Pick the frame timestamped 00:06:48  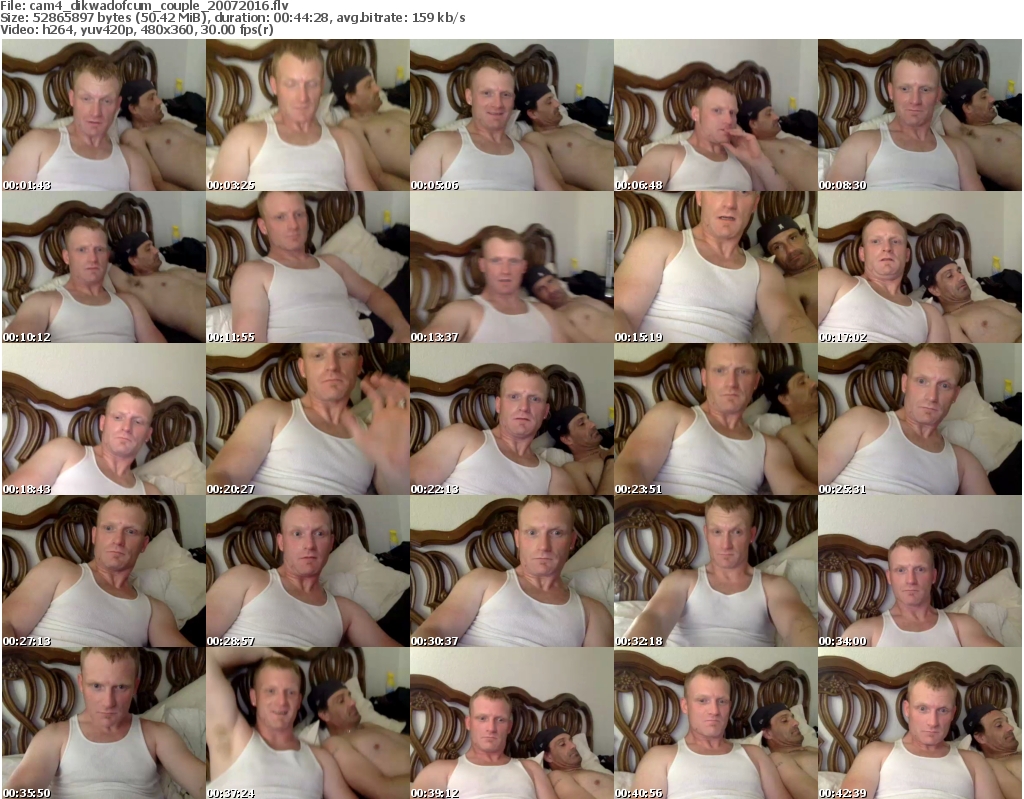tap(716, 115)
